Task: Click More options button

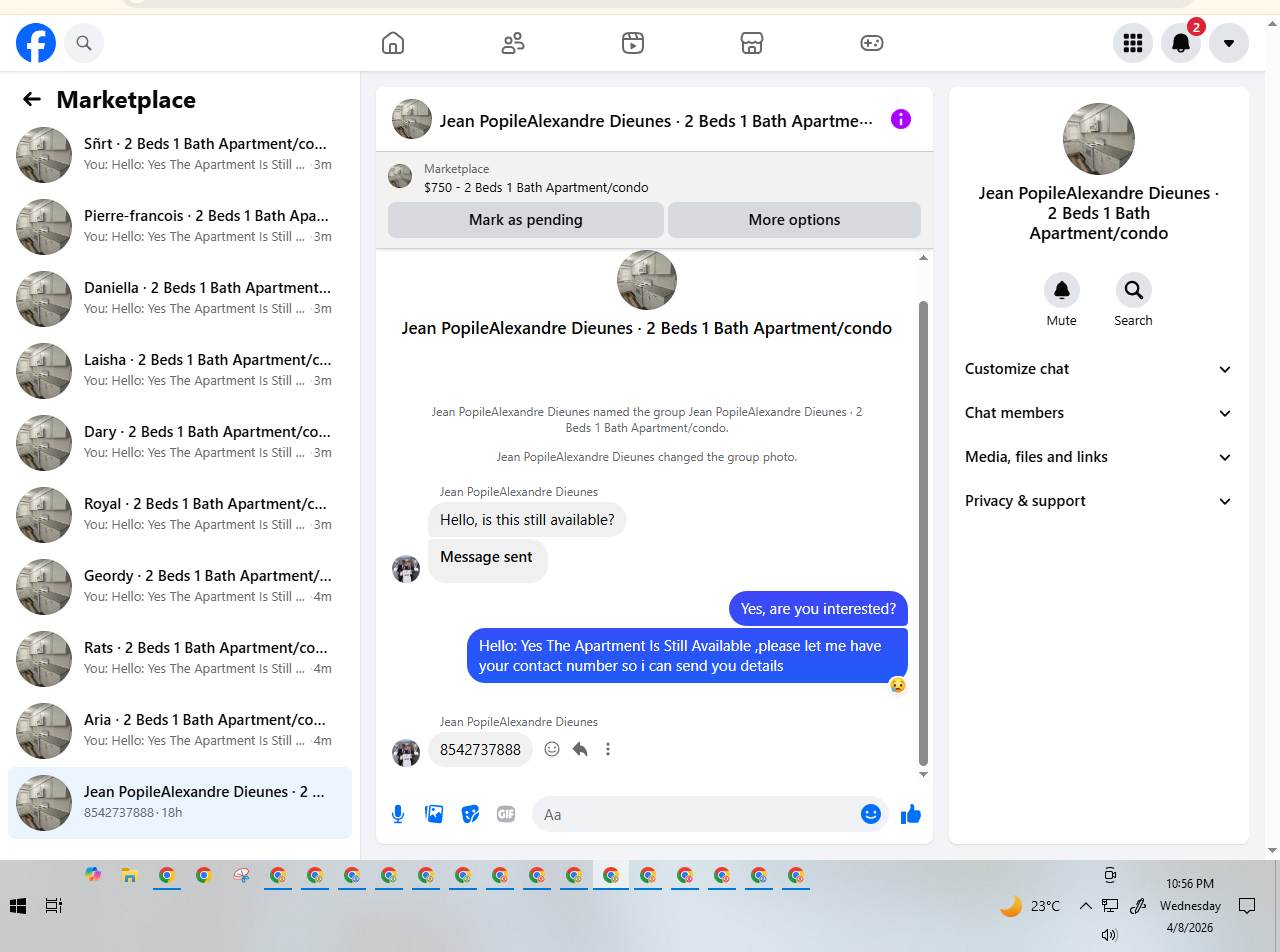Action: click(794, 220)
